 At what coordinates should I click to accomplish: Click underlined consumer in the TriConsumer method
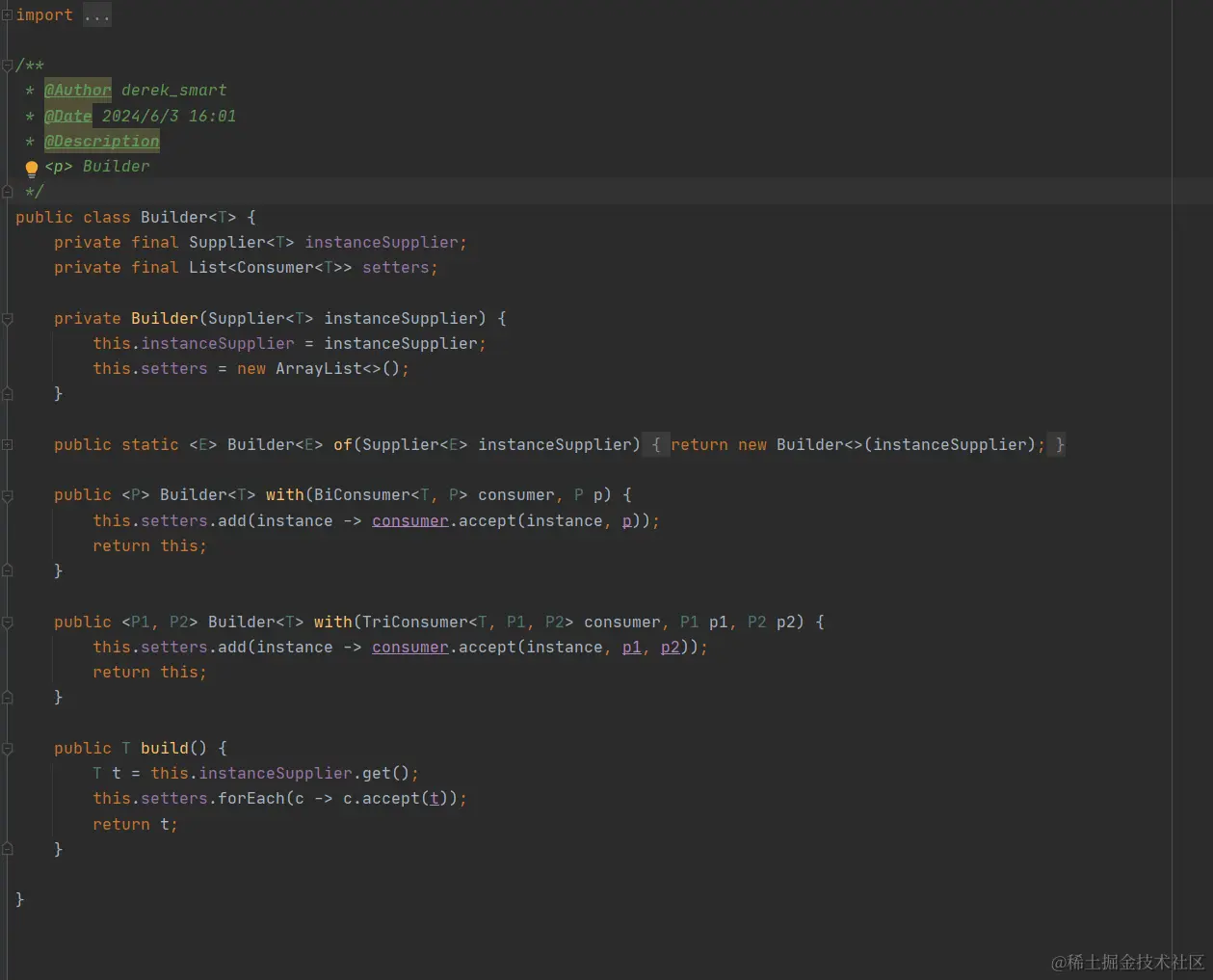[x=410, y=647]
